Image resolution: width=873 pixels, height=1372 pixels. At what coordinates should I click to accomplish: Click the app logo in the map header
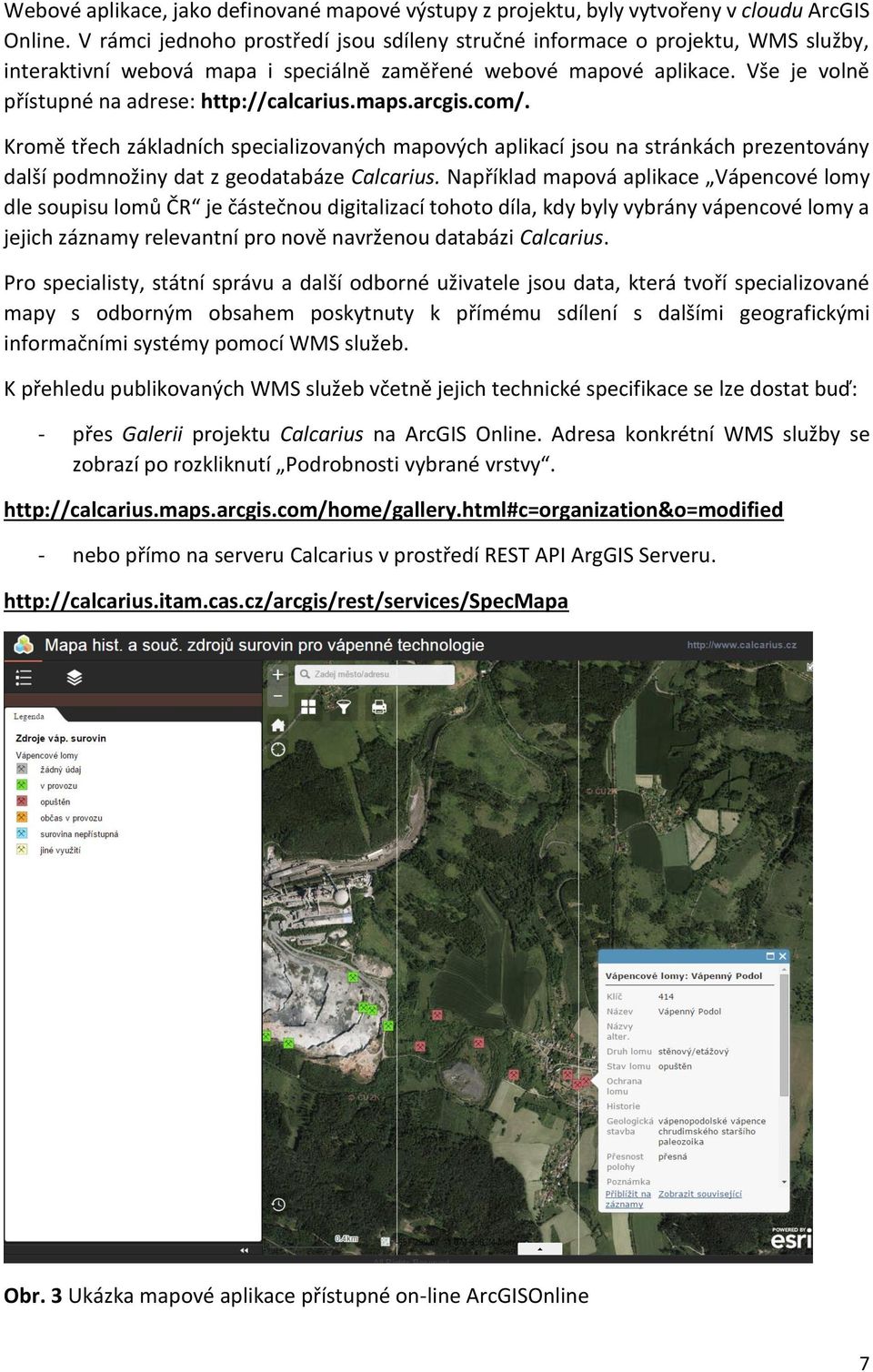click(24, 645)
